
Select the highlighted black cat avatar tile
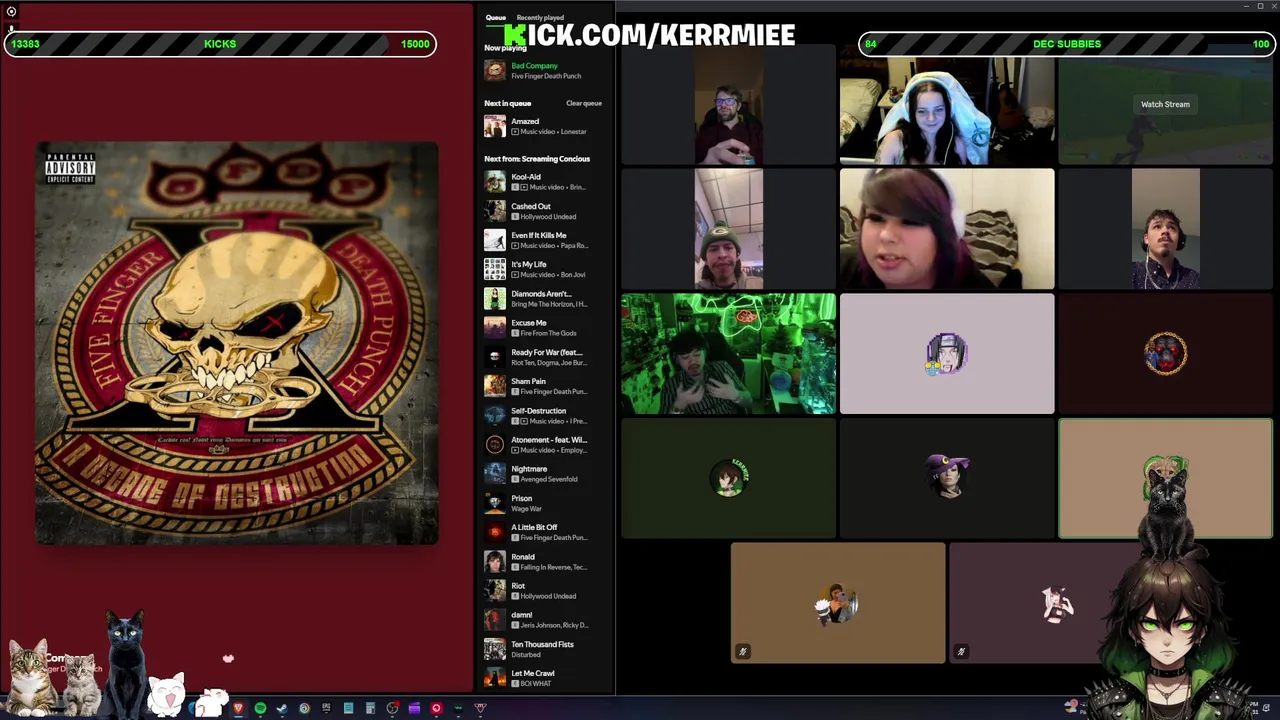click(x=1165, y=479)
